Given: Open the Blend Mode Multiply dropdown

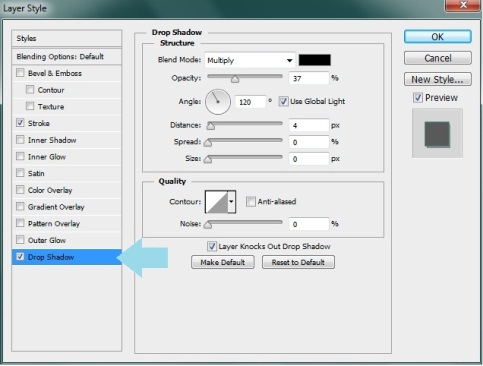Looking at the screenshot, I should (x=250, y=60).
